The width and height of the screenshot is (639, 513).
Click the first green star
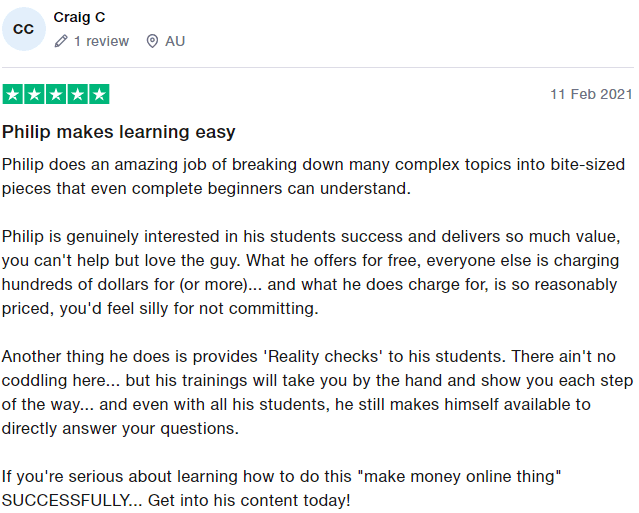13,94
